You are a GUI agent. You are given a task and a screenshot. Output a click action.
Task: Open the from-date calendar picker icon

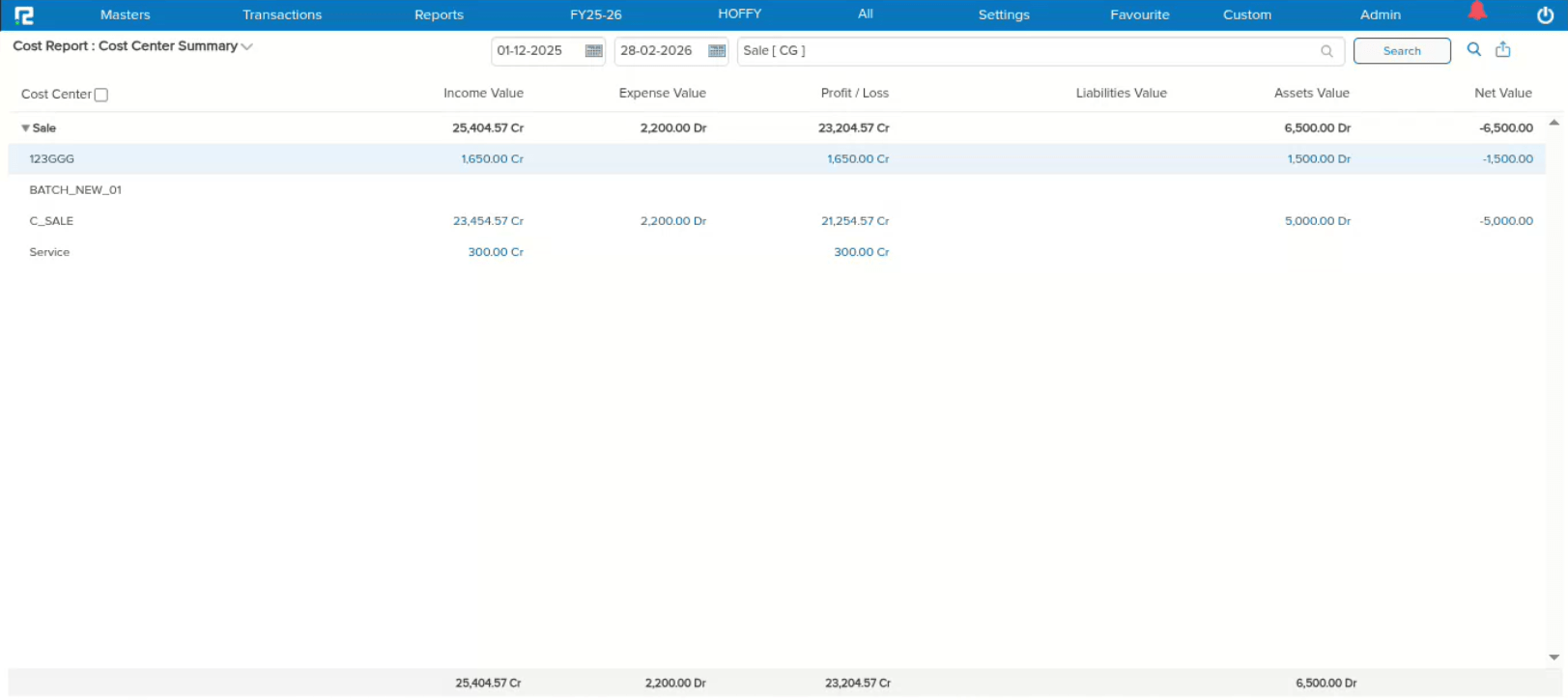point(594,51)
